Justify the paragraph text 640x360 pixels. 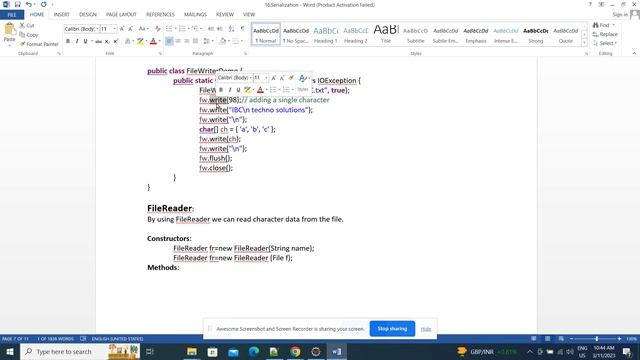click(x=195, y=41)
